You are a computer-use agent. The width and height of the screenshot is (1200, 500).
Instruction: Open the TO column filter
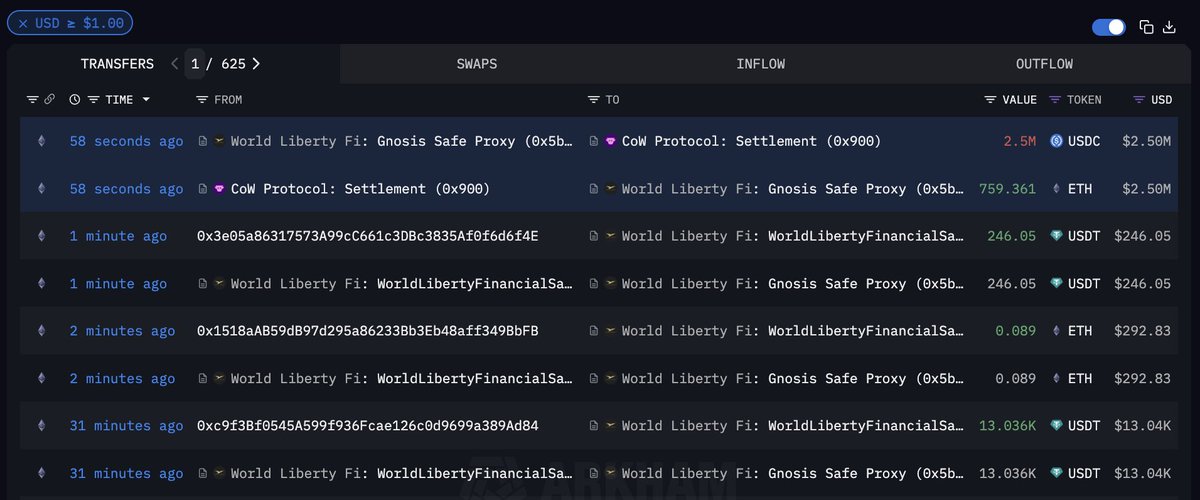(x=594, y=99)
